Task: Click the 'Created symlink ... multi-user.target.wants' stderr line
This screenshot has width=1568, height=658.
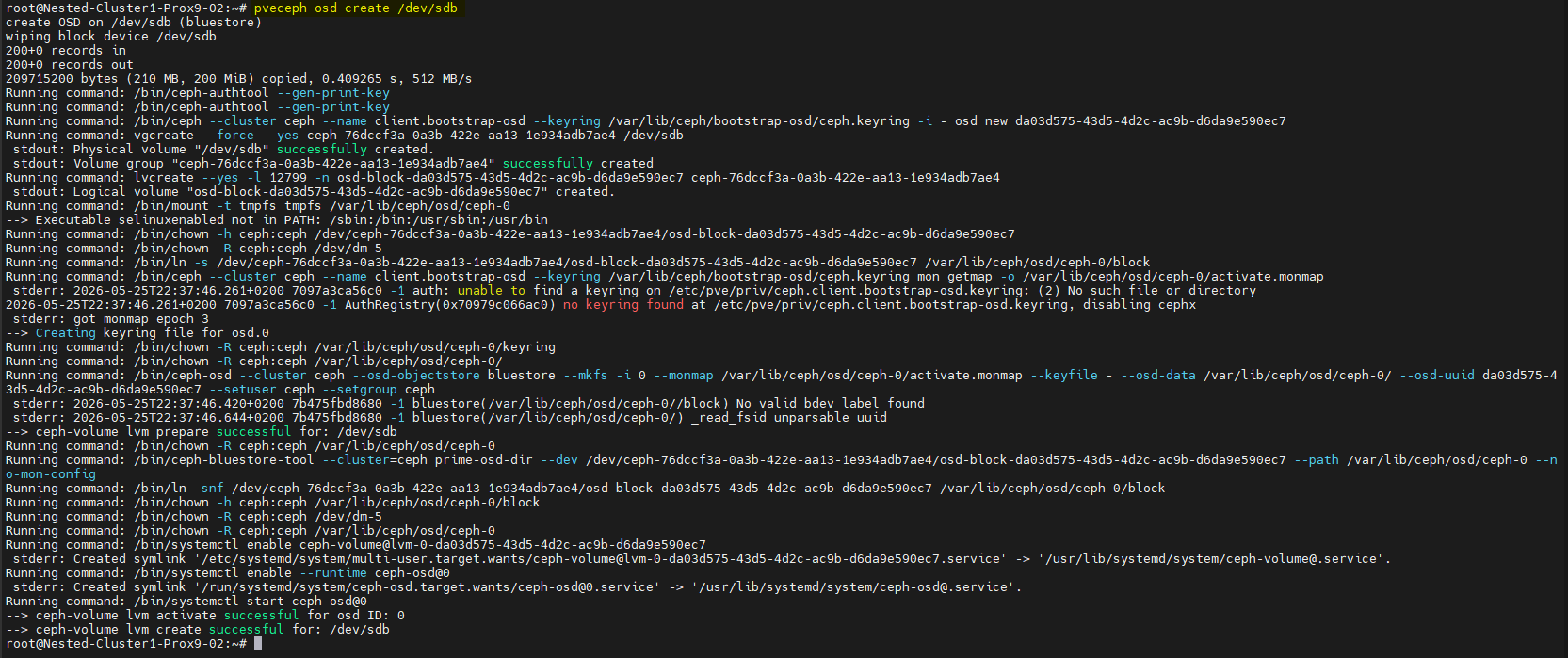Action: (x=703, y=558)
